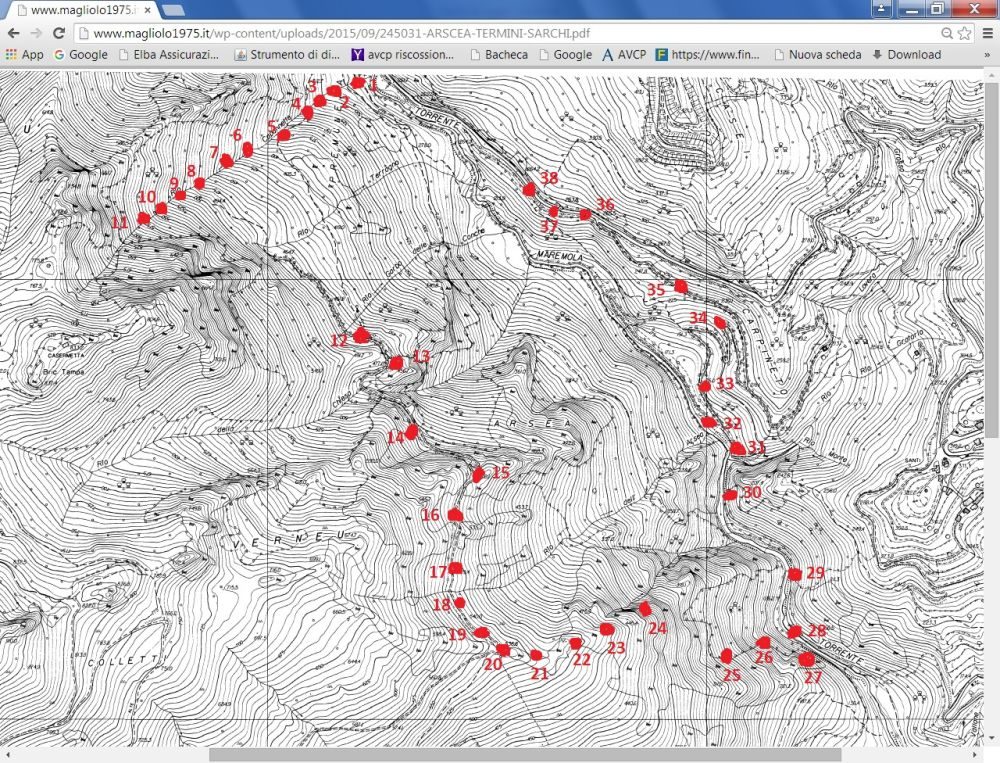Open the Download bookmark
This screenshot has height=763, width=1000.
(x=907, y=55)
